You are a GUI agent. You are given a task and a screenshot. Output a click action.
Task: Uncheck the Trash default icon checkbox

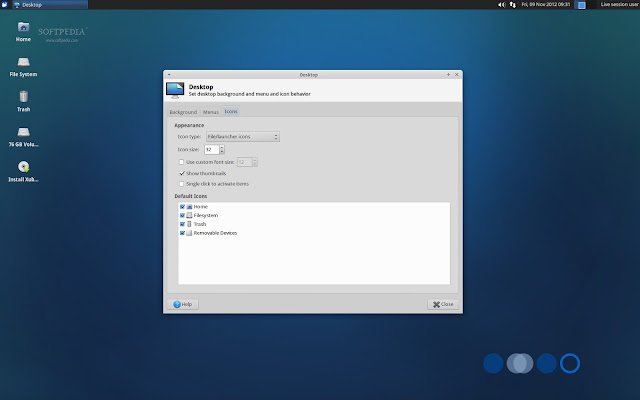182,224
